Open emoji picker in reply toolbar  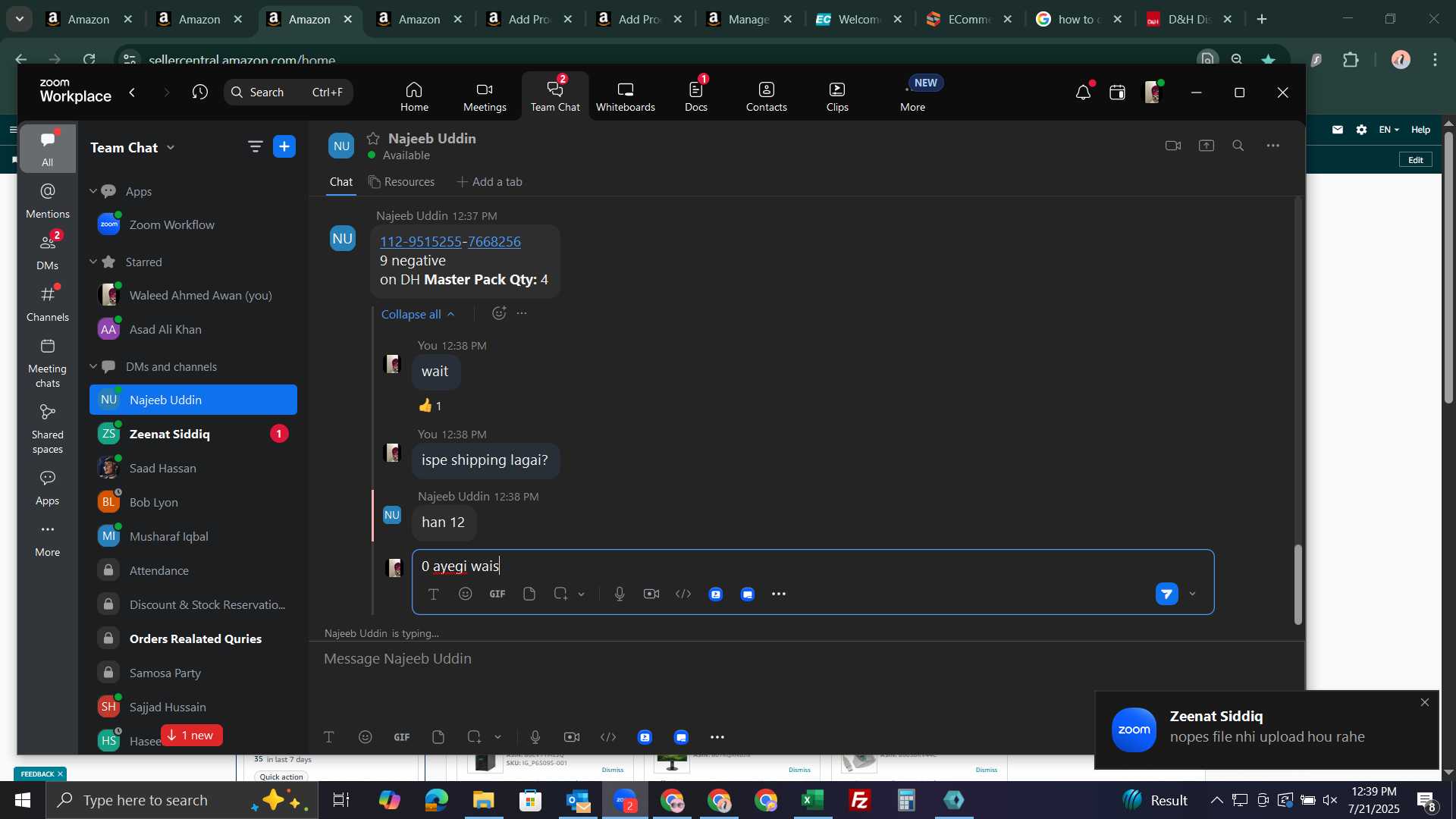click(x=466, y=594)
